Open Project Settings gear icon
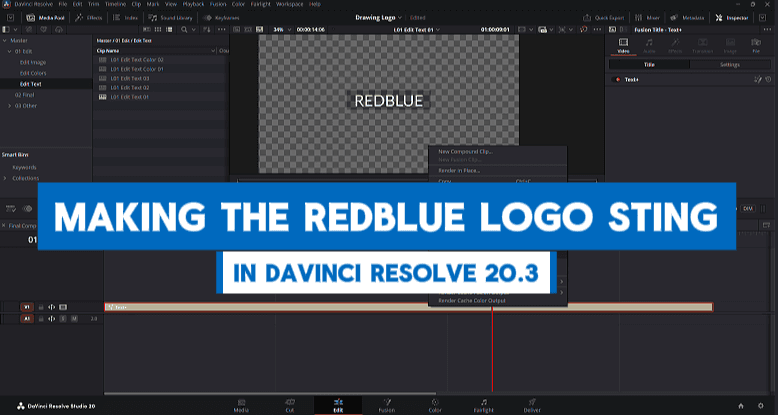778x415 pixels. pyautogui.click(x=761, y=406)
